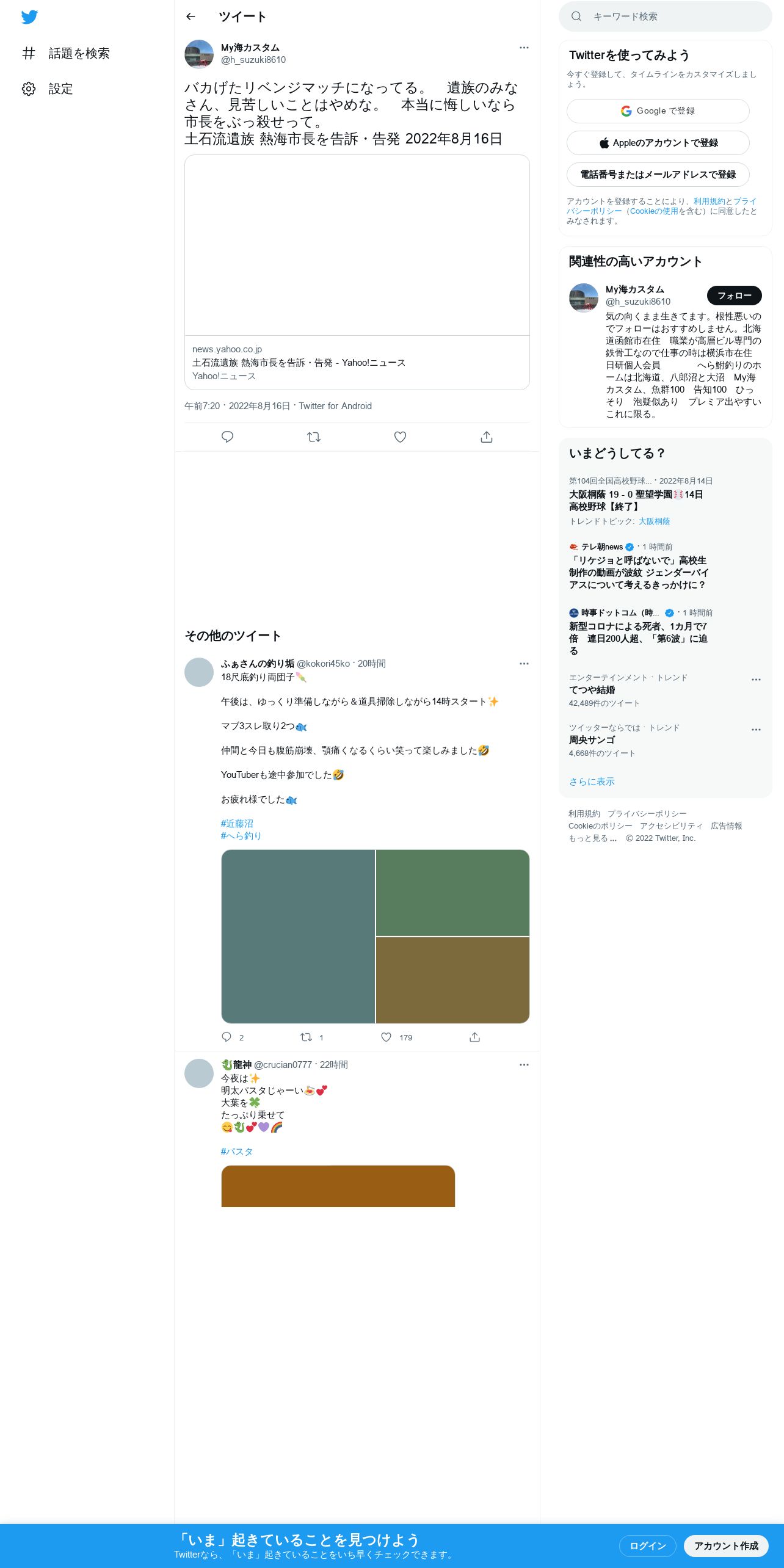
Task: Like the main tweet with the heart icon
Action: 400,437
